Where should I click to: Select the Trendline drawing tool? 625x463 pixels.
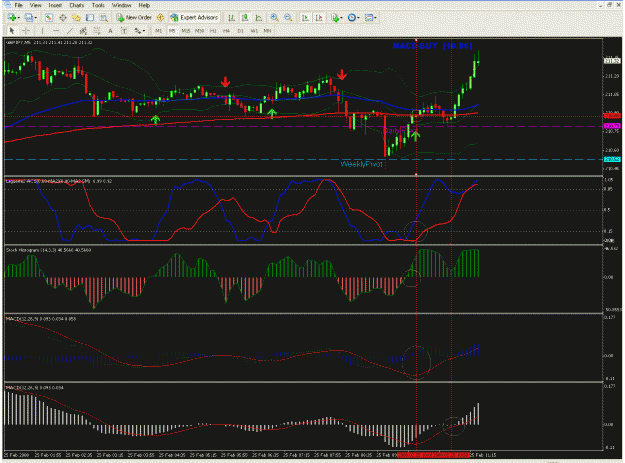tap(70, 31)
